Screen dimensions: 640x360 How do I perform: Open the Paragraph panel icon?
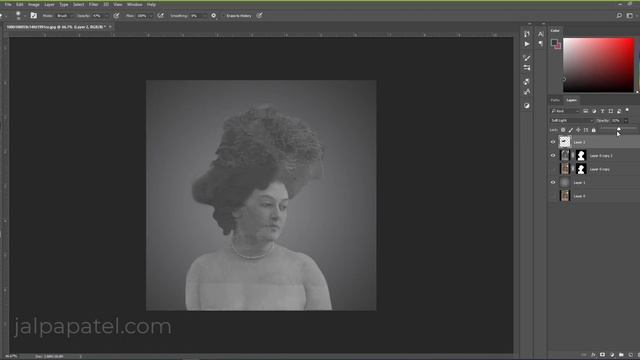pos(541,44)
